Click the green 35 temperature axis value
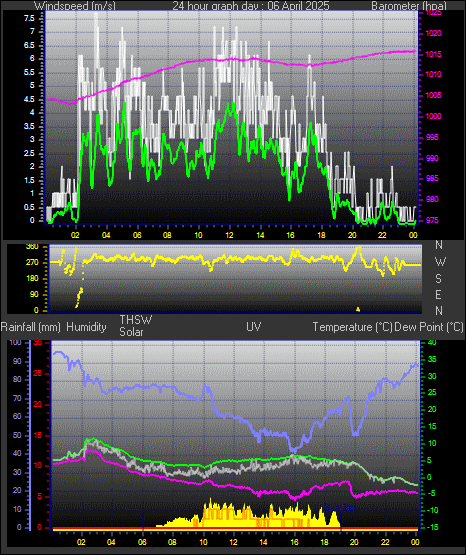This screenshot has height=555, width=466. tap(432, 360)
